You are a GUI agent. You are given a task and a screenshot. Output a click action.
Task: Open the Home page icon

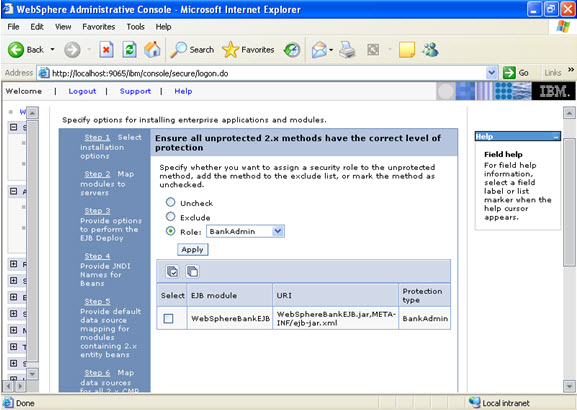click(152, 49)
